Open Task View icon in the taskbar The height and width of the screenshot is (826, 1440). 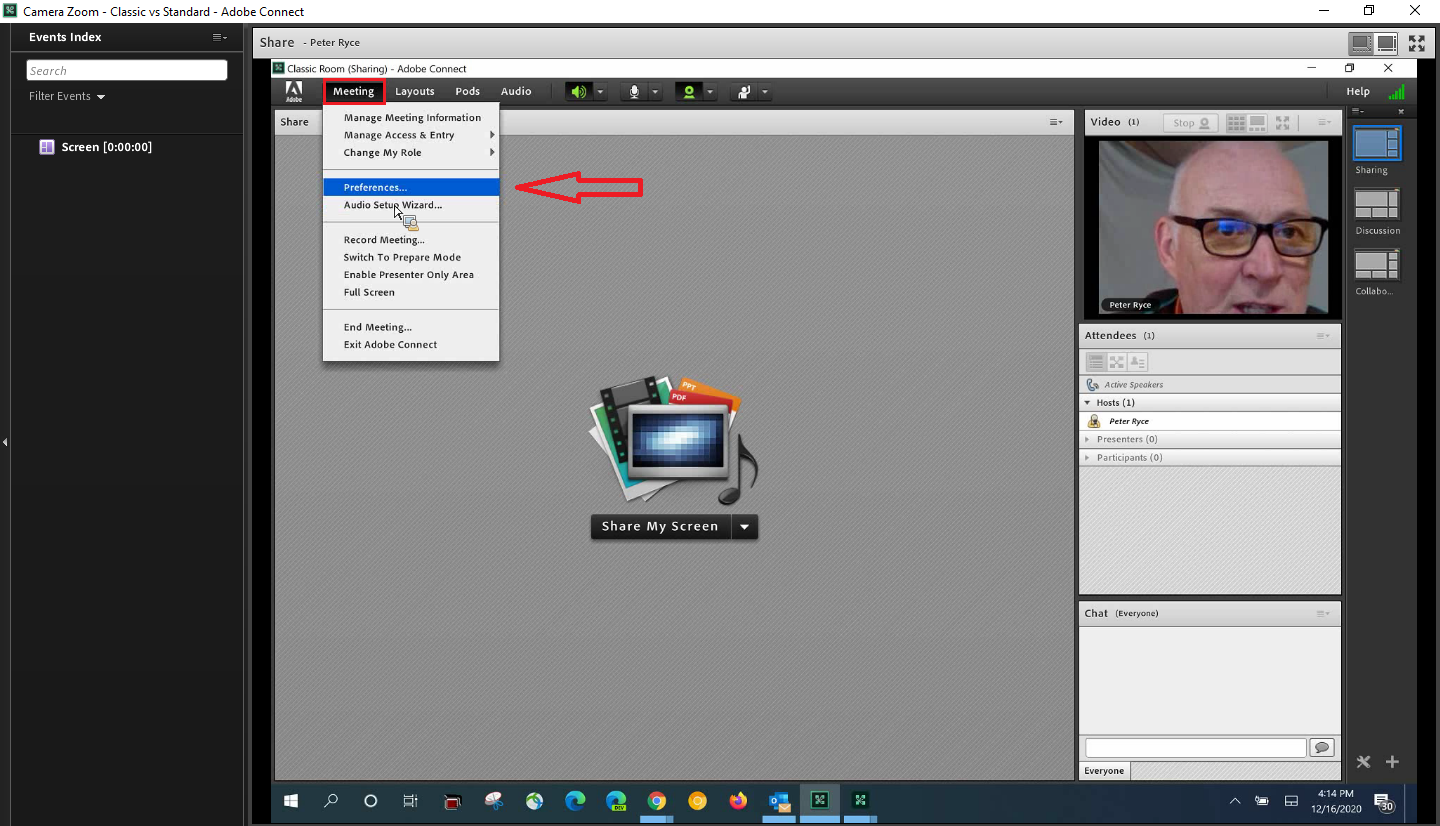pos(410,801)
